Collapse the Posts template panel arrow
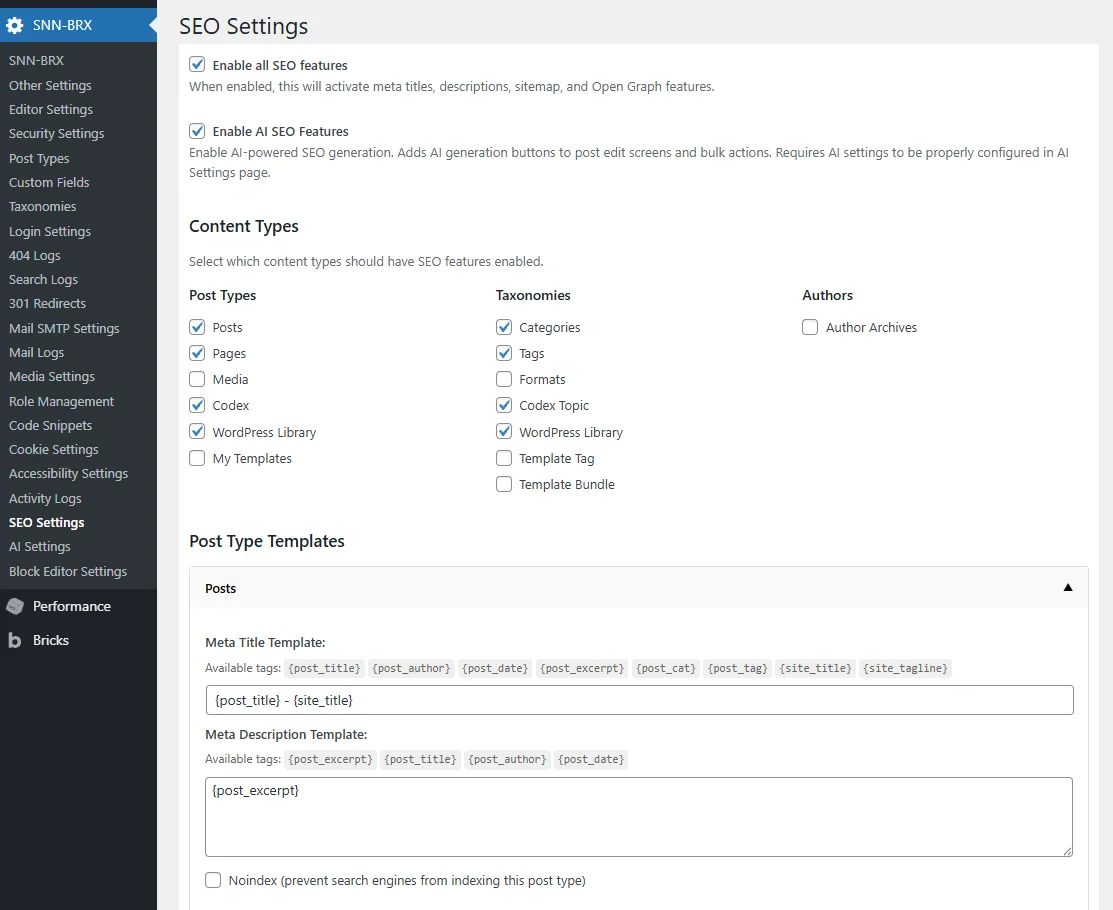1113x910 pixels. (x=1068, y=588)
